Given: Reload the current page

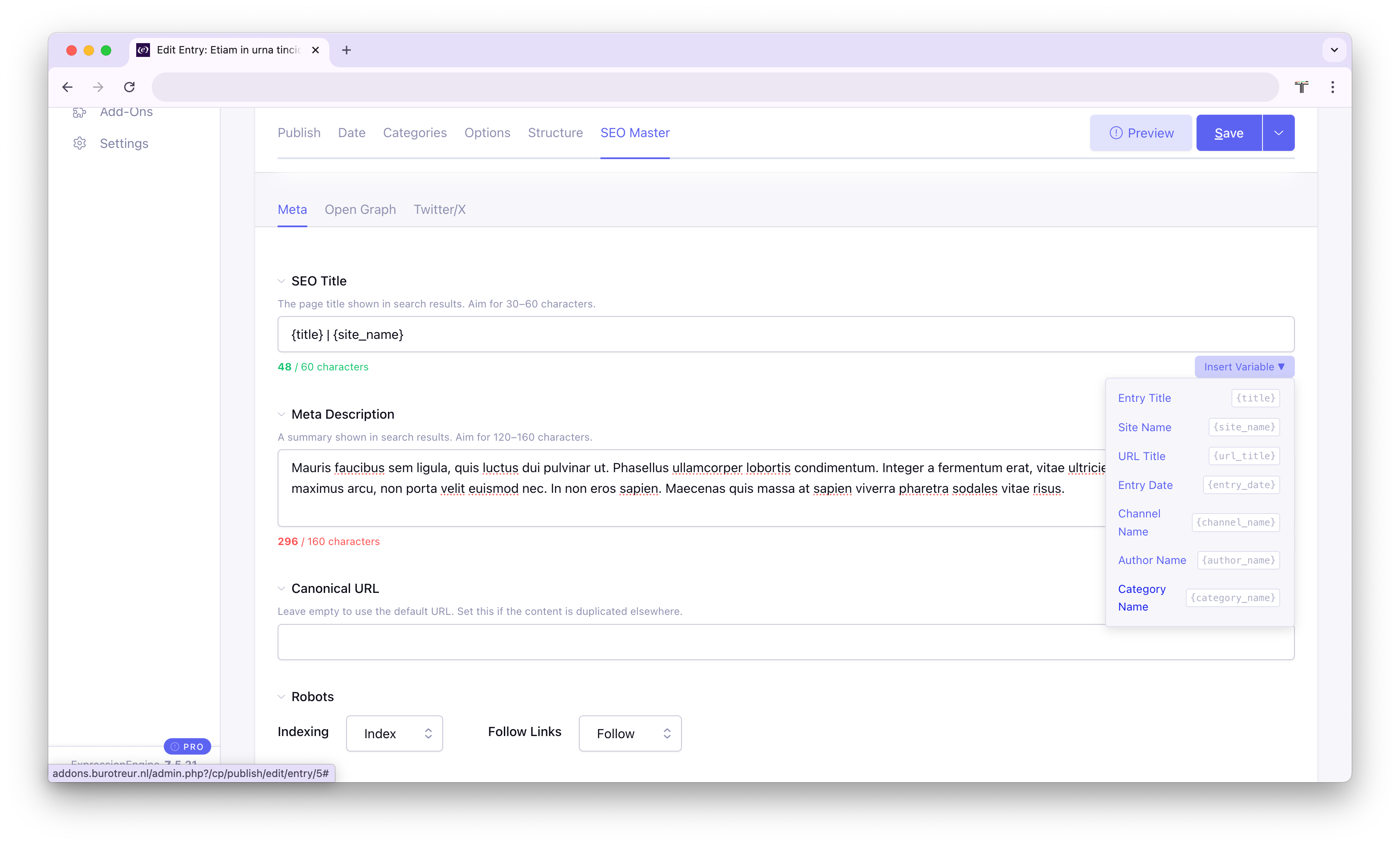Looking at the screenshot, I should 129,86.
